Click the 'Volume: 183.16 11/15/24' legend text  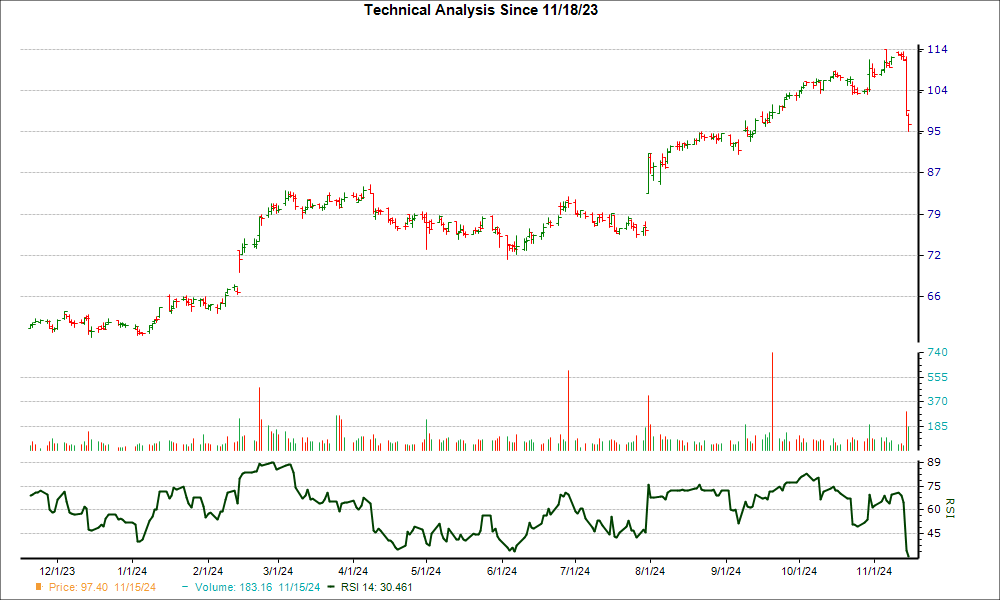point(258,587)
